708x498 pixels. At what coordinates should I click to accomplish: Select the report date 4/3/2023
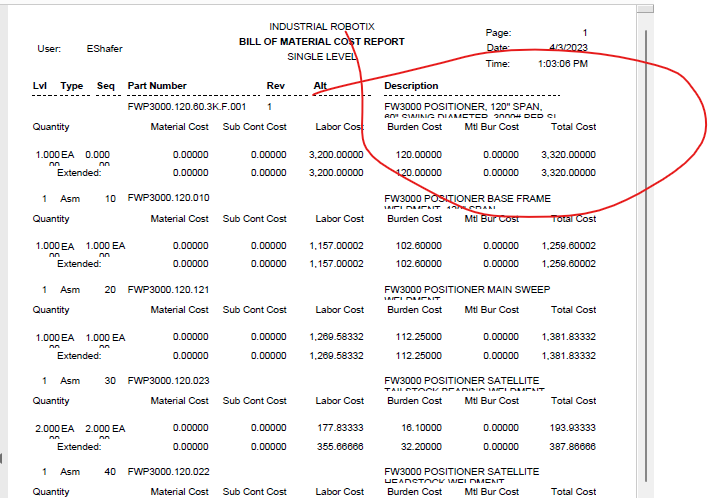[568, 47]
